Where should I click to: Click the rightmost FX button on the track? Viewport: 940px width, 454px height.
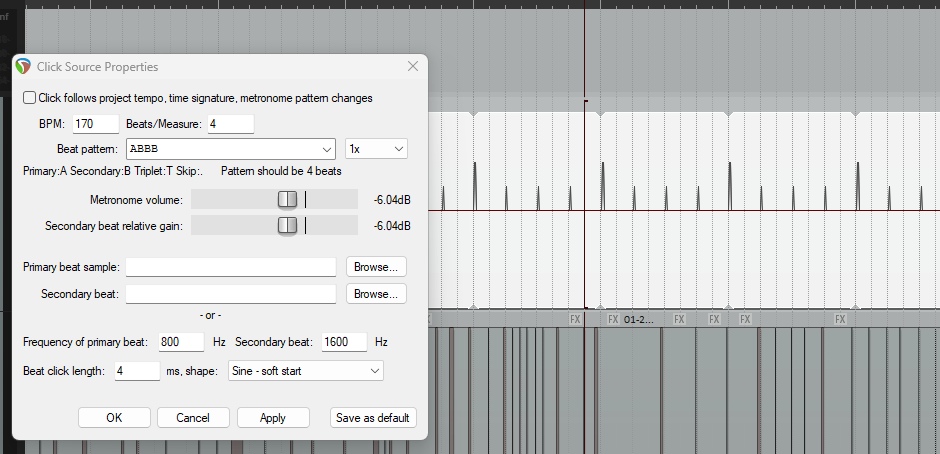coord(840,320)
